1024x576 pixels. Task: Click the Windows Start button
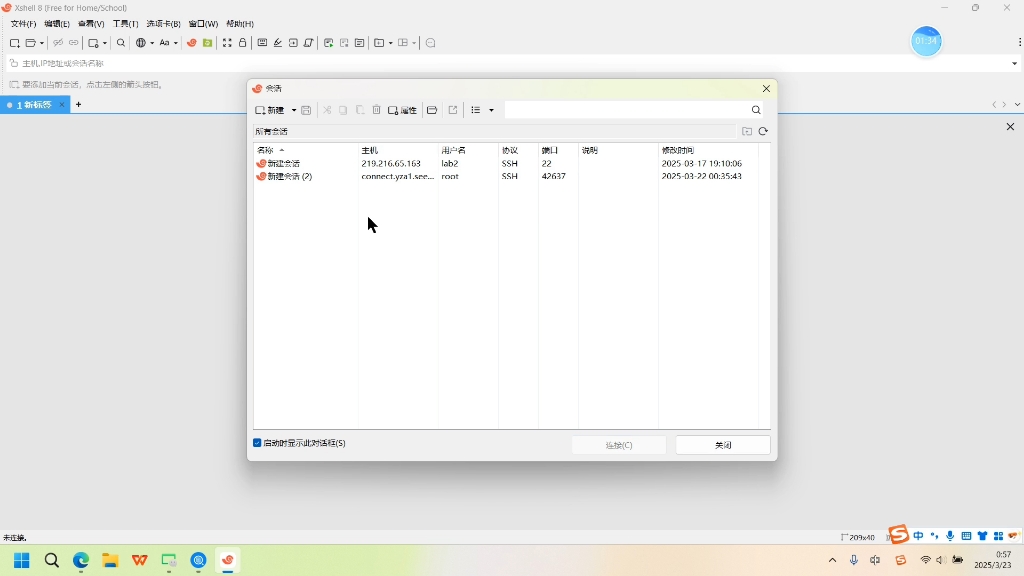(x=22, y=560)
